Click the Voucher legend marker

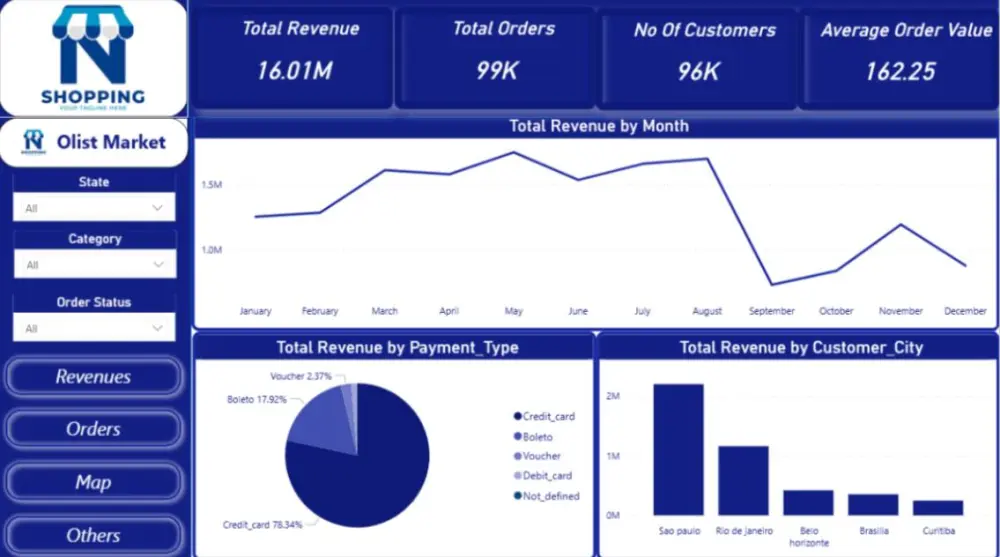click(x=518, y=456)
